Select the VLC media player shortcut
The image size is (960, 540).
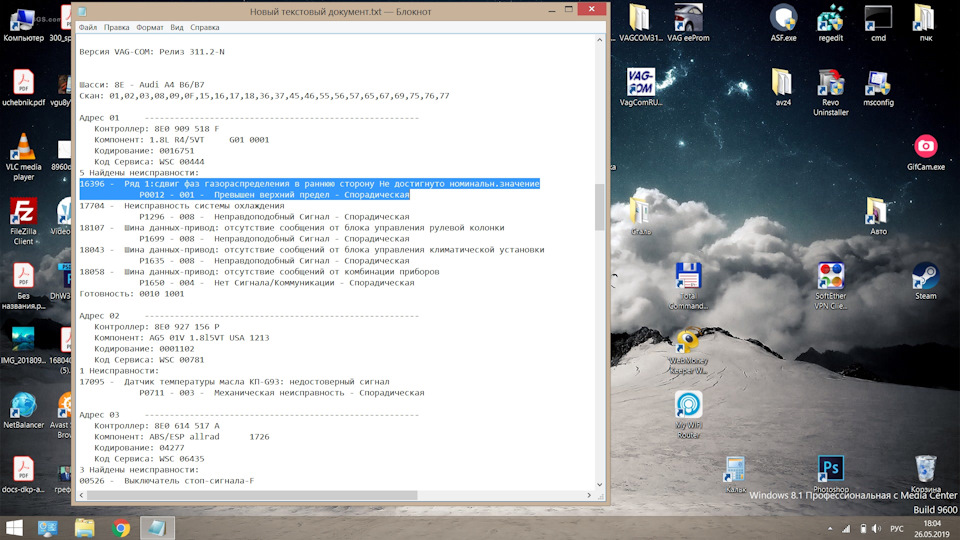pos(23,157)
